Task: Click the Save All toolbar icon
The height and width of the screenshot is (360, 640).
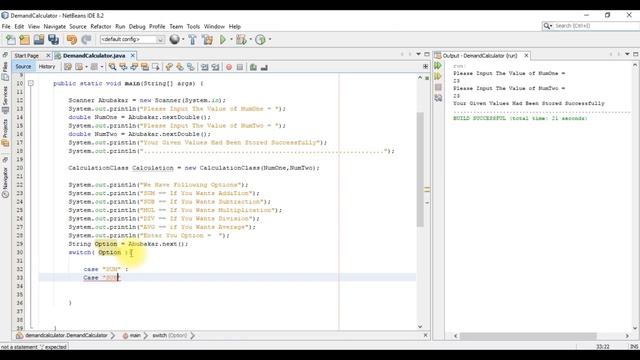Action: point(53,40)
